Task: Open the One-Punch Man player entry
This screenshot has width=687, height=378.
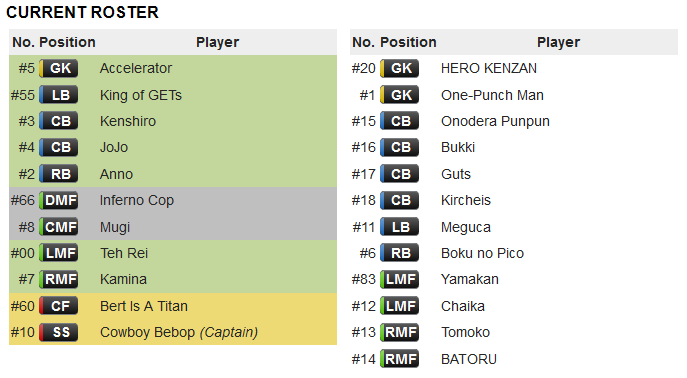Action: (492, 95)
